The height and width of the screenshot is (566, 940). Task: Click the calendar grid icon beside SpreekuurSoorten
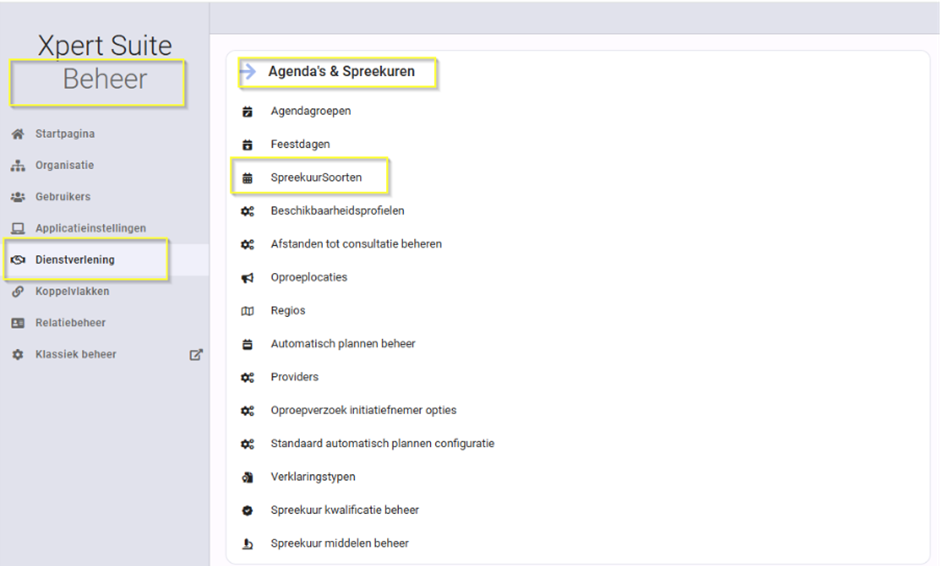coord(248,178)
